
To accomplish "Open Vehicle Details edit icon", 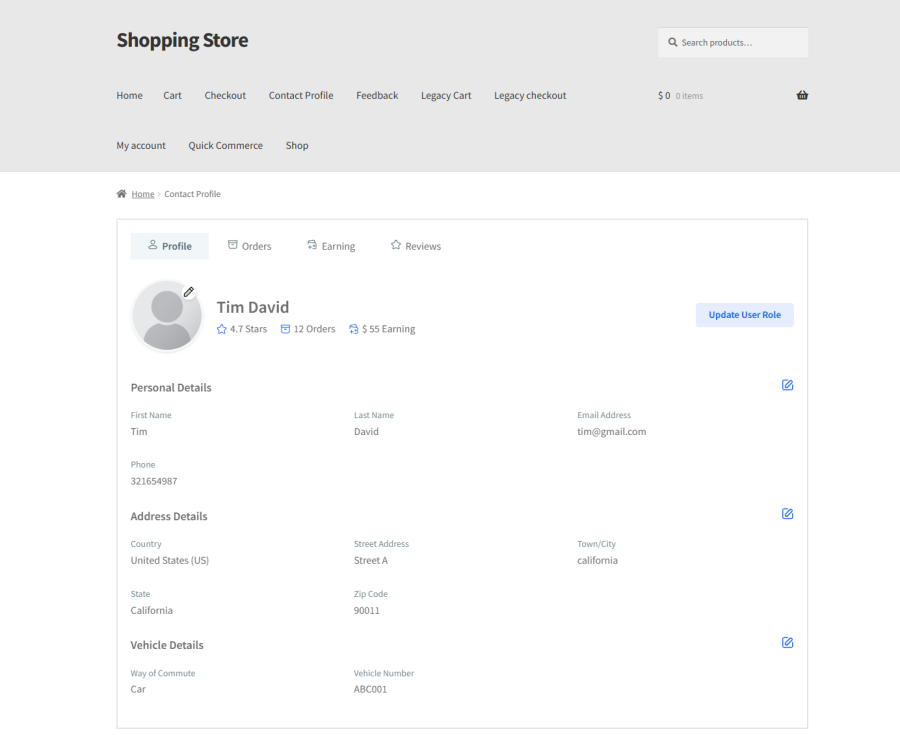I will point(787,643).
